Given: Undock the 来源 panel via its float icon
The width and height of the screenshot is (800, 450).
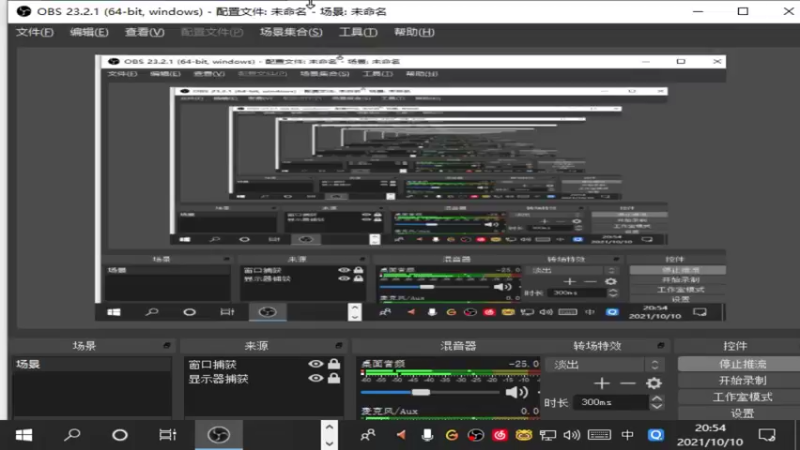Looking at the screenshot, I should [338, 345].
